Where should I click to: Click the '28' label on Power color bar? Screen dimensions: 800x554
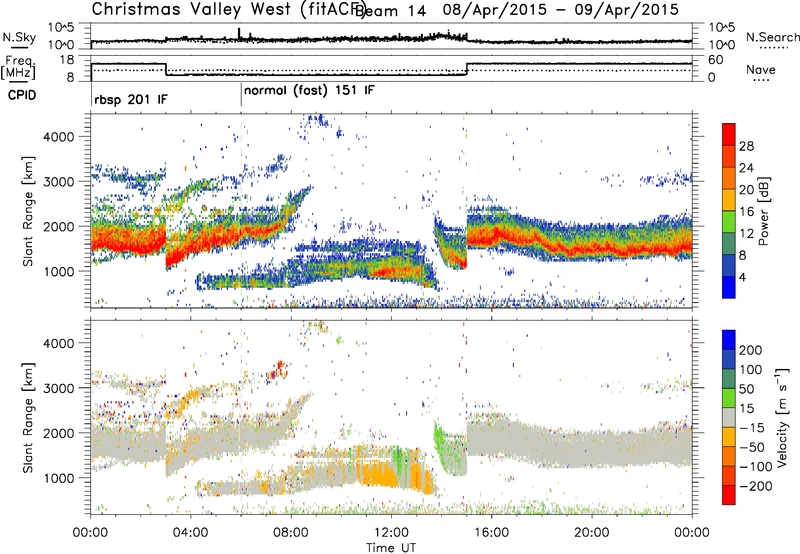pyautogui.click(x=746, y=146)
